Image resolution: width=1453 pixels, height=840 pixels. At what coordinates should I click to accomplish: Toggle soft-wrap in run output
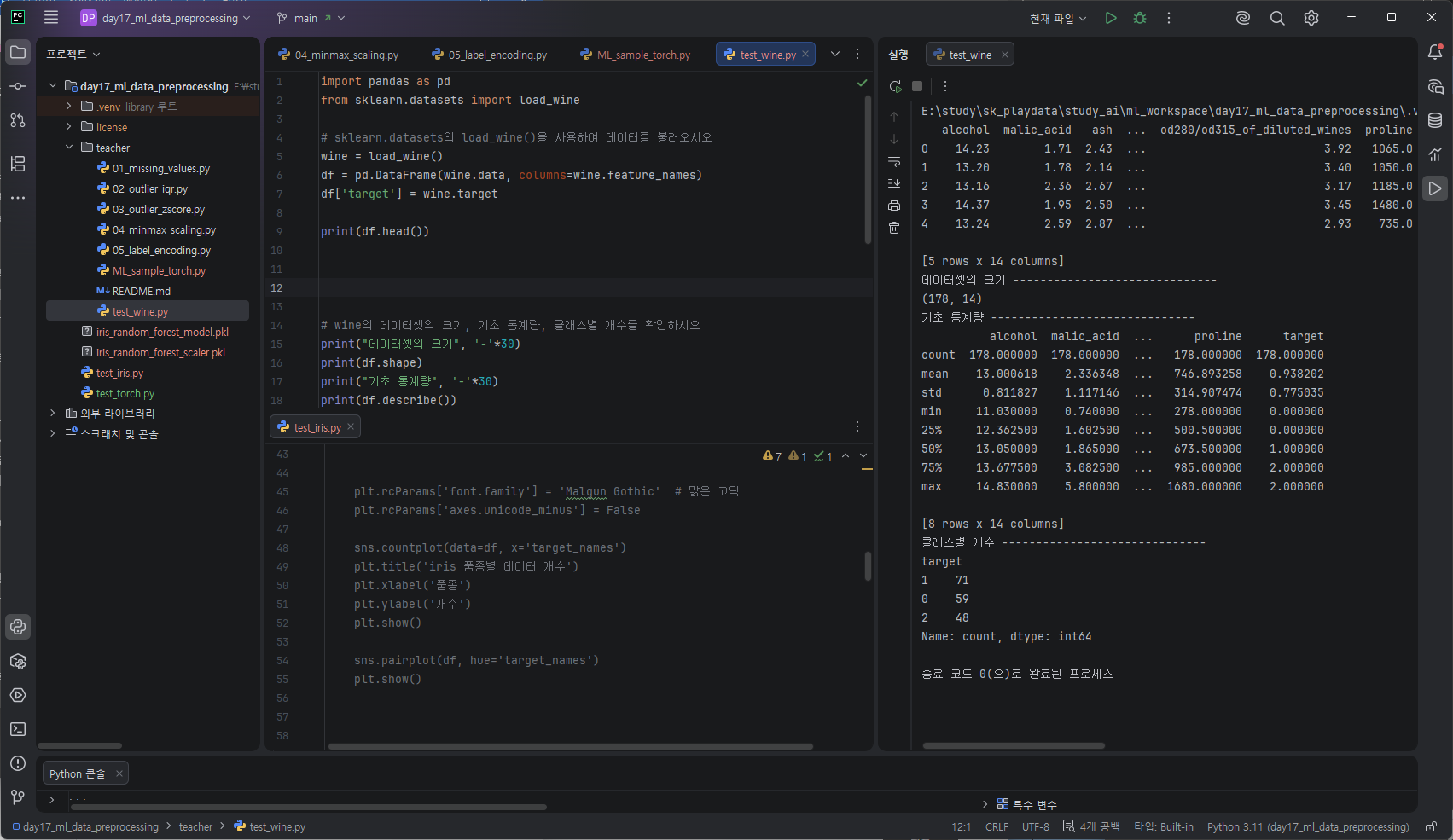click(894, 161)
